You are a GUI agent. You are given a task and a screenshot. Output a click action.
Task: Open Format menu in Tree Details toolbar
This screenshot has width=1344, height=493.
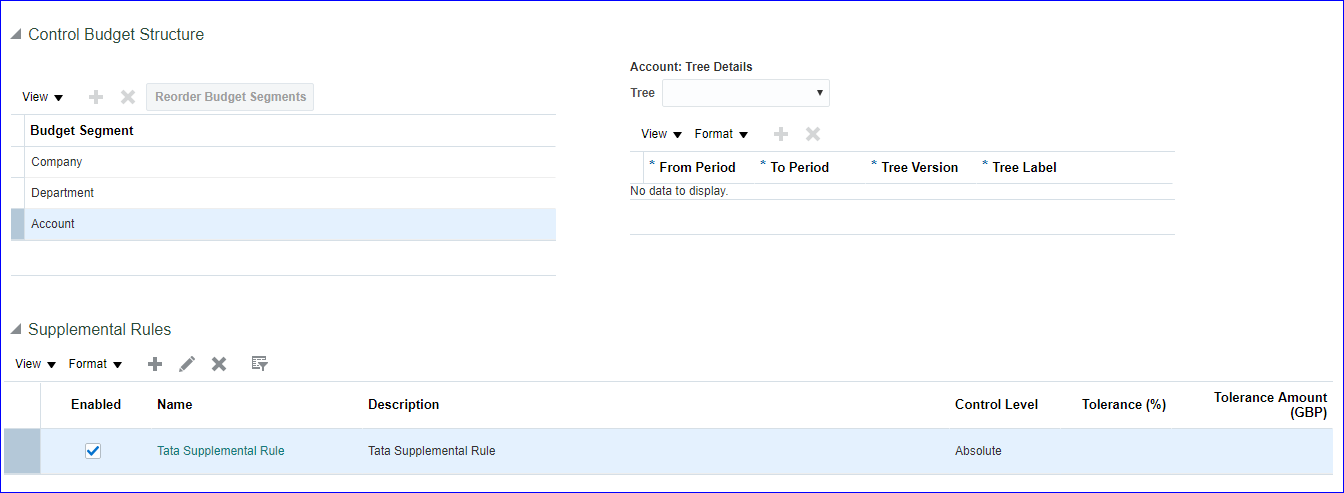[721, 134]
